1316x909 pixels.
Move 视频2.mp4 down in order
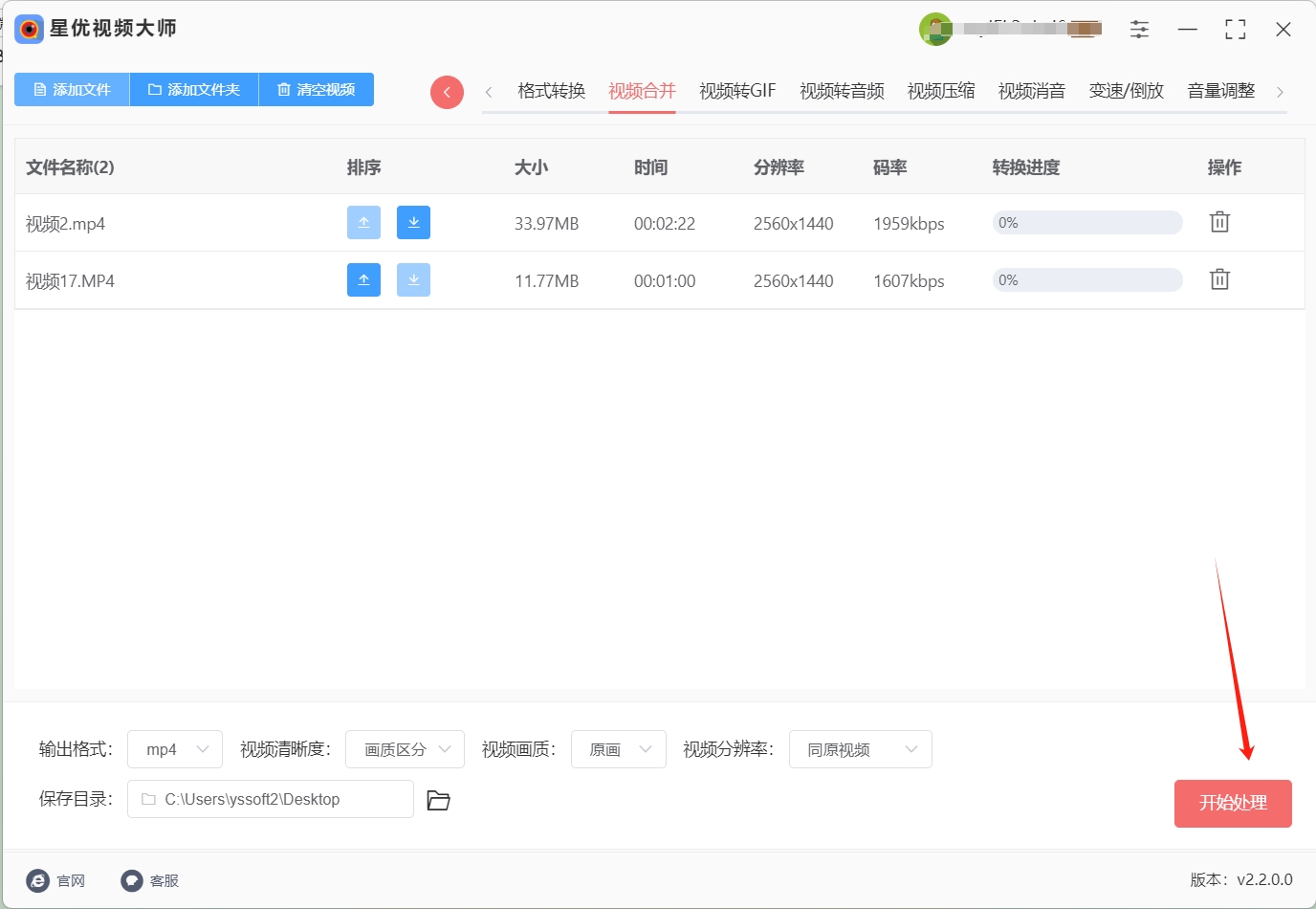click(x=413, y=222)
